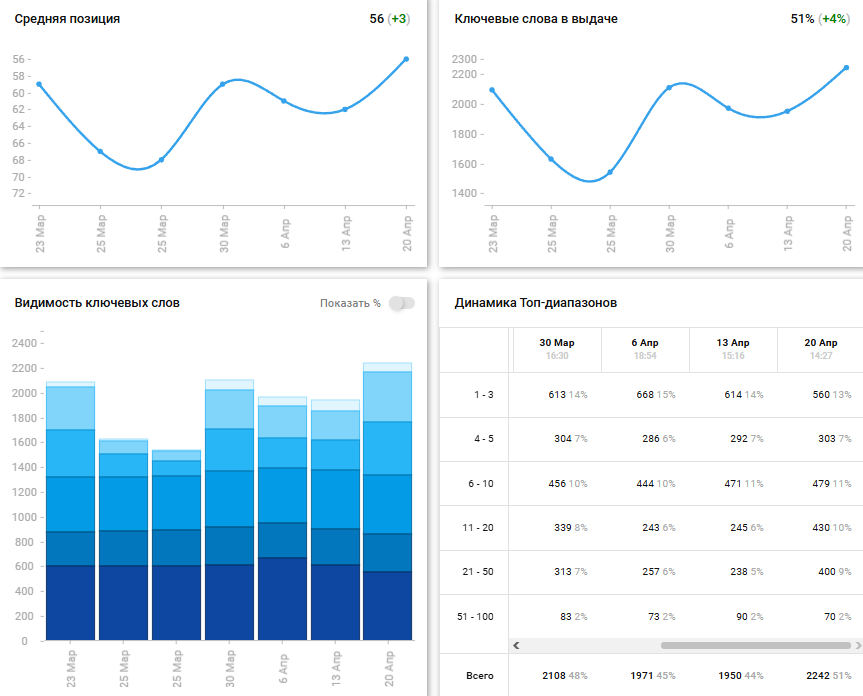Select the '21 - 50' row label
863x696 pixels.
pos(478,572)
